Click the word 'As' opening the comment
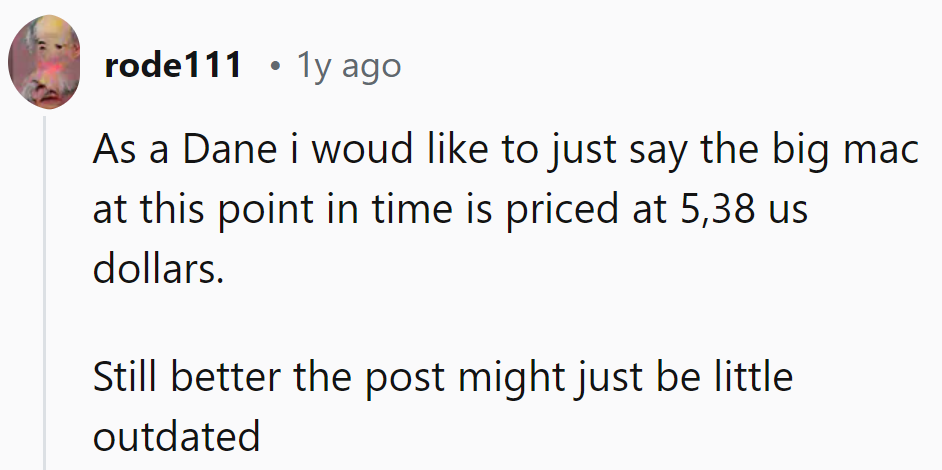Viewport: 942px width, 470px height. 115,150
